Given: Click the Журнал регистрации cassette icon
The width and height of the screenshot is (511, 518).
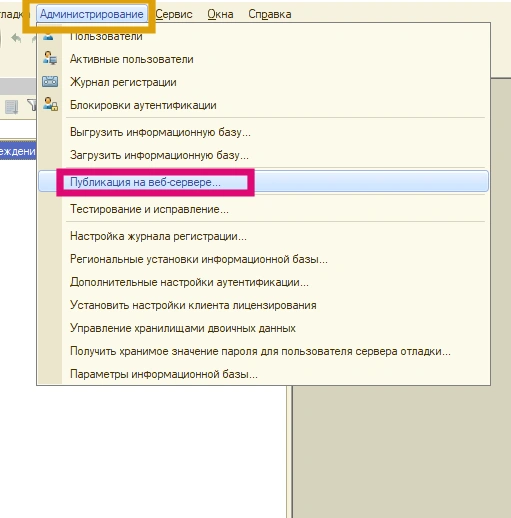Looking at the screenshot, I should [x=50, y=81].
